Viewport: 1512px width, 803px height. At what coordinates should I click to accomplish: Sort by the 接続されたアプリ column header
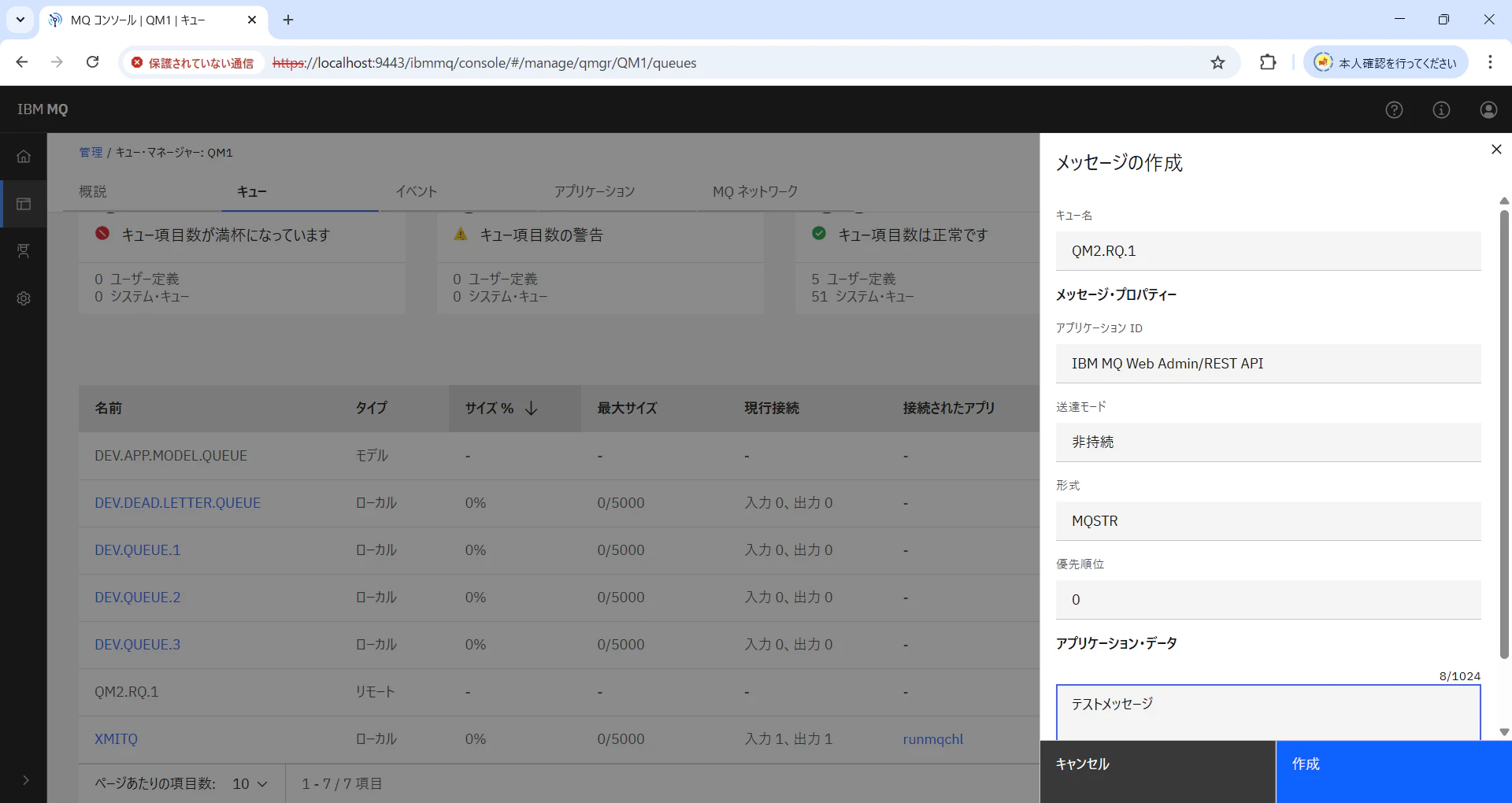tap(949, 408)
